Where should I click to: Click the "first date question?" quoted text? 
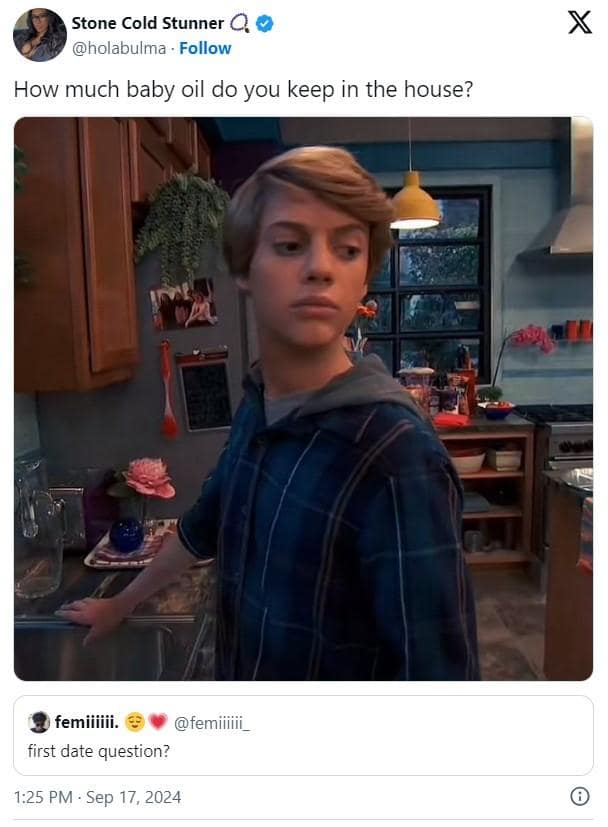pos(99,751)
